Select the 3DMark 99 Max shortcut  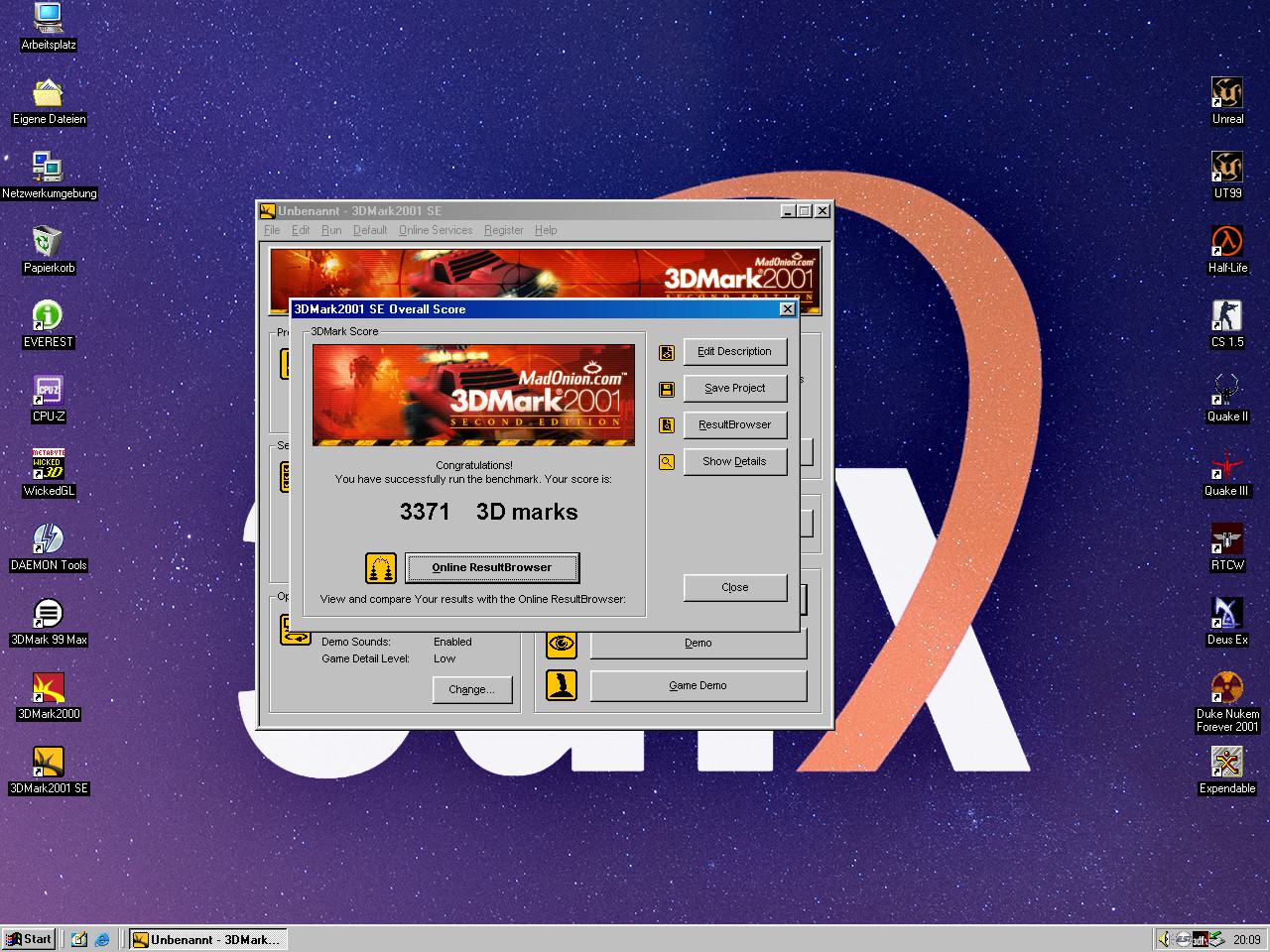[x=49, y=621]
